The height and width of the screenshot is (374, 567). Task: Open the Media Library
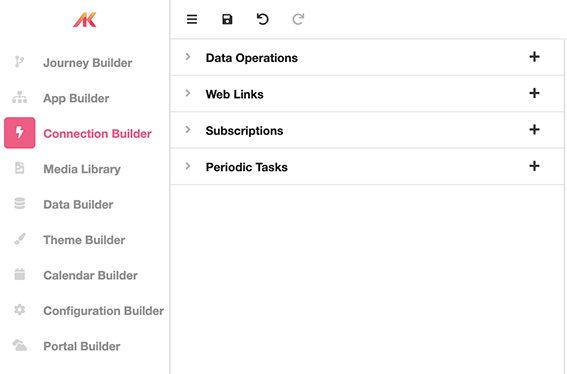point(82,169)
